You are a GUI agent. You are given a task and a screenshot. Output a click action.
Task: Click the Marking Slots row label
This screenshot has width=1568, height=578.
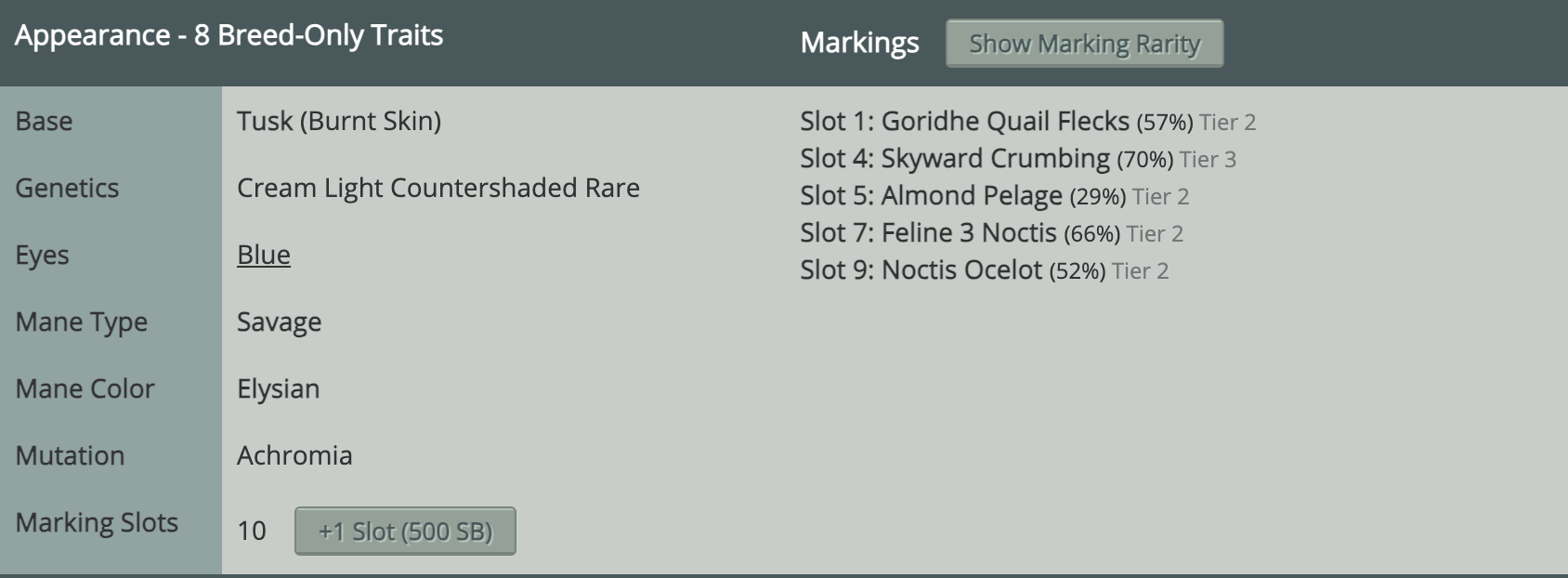pos(97,522)
